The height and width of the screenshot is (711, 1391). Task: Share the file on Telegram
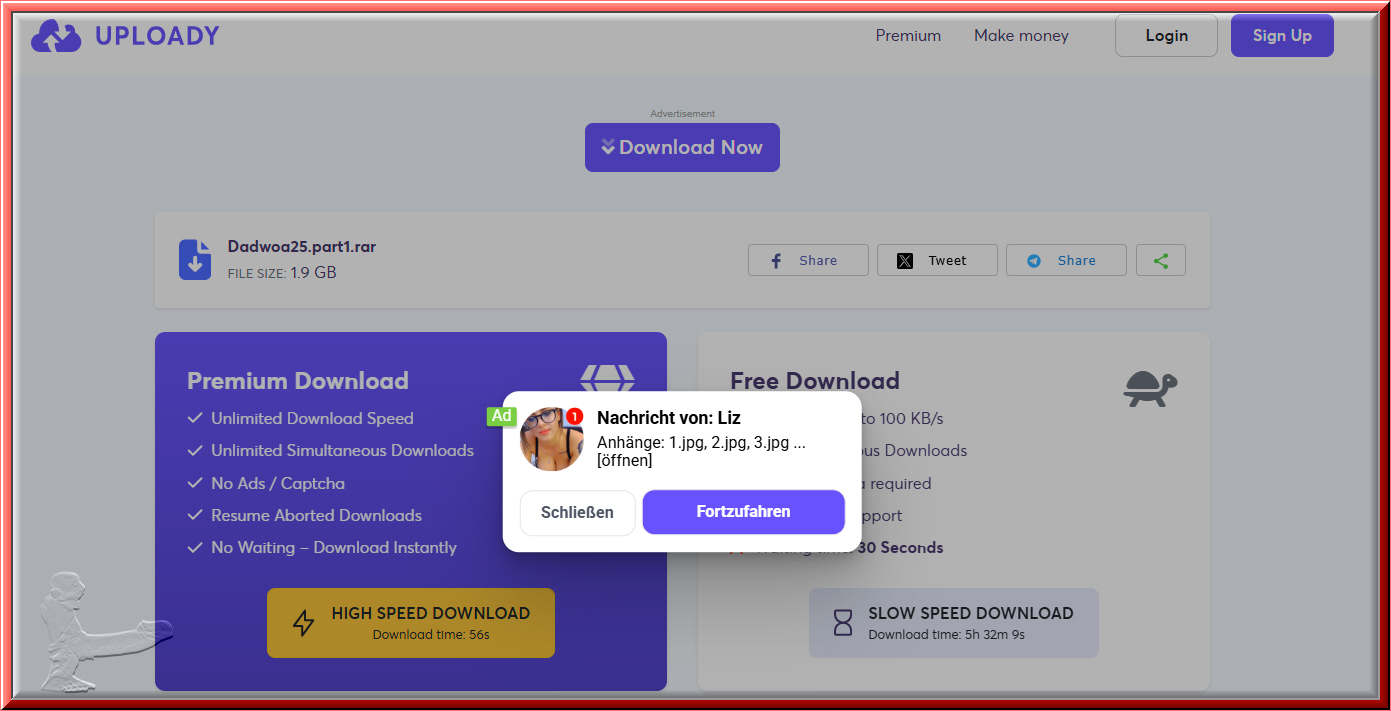tap(1066, 260)
